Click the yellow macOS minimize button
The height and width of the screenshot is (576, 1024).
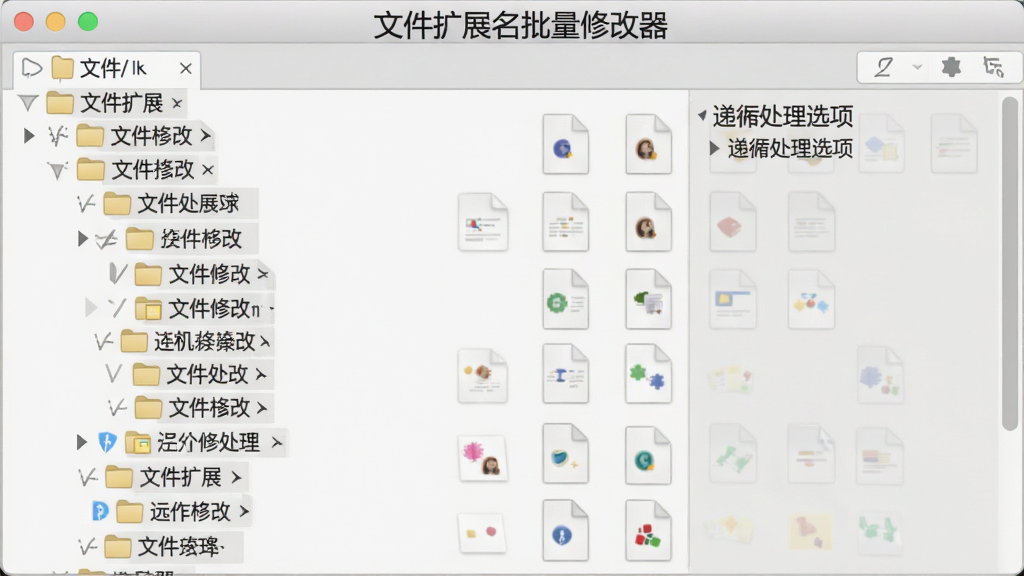(56, 22)
